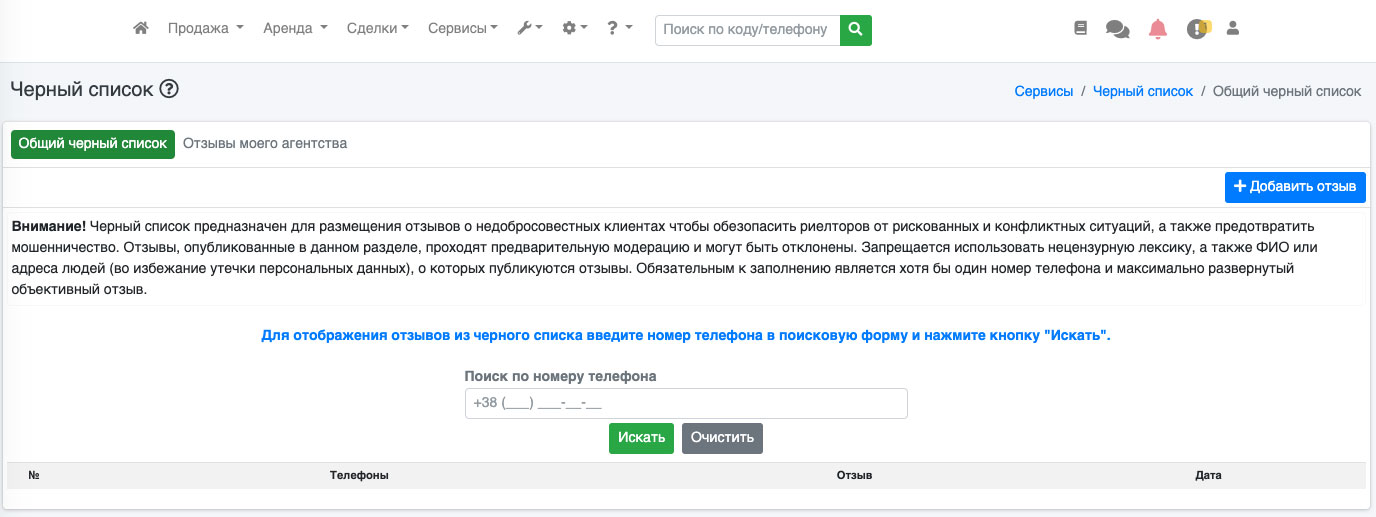The width and height of the screenshot is (1376, 517).
Task: Click the green search magnifier button
Action: (x=855, y=30)
